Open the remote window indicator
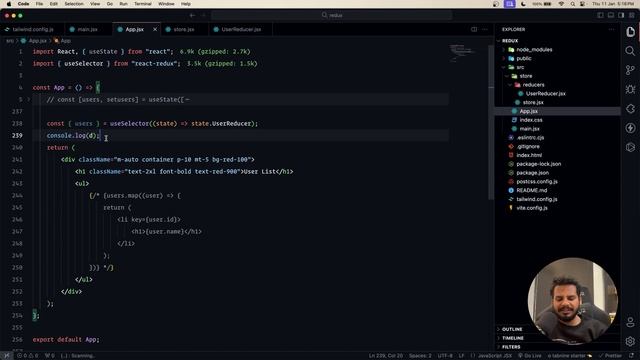This screenshot has height=360, width=640. (6, 356)
